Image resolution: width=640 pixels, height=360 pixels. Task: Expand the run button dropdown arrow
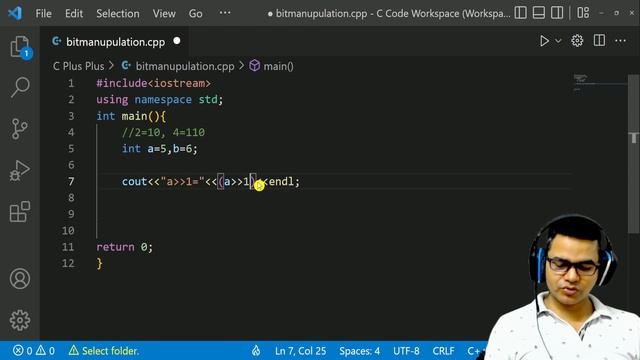(x=558, y=41)
